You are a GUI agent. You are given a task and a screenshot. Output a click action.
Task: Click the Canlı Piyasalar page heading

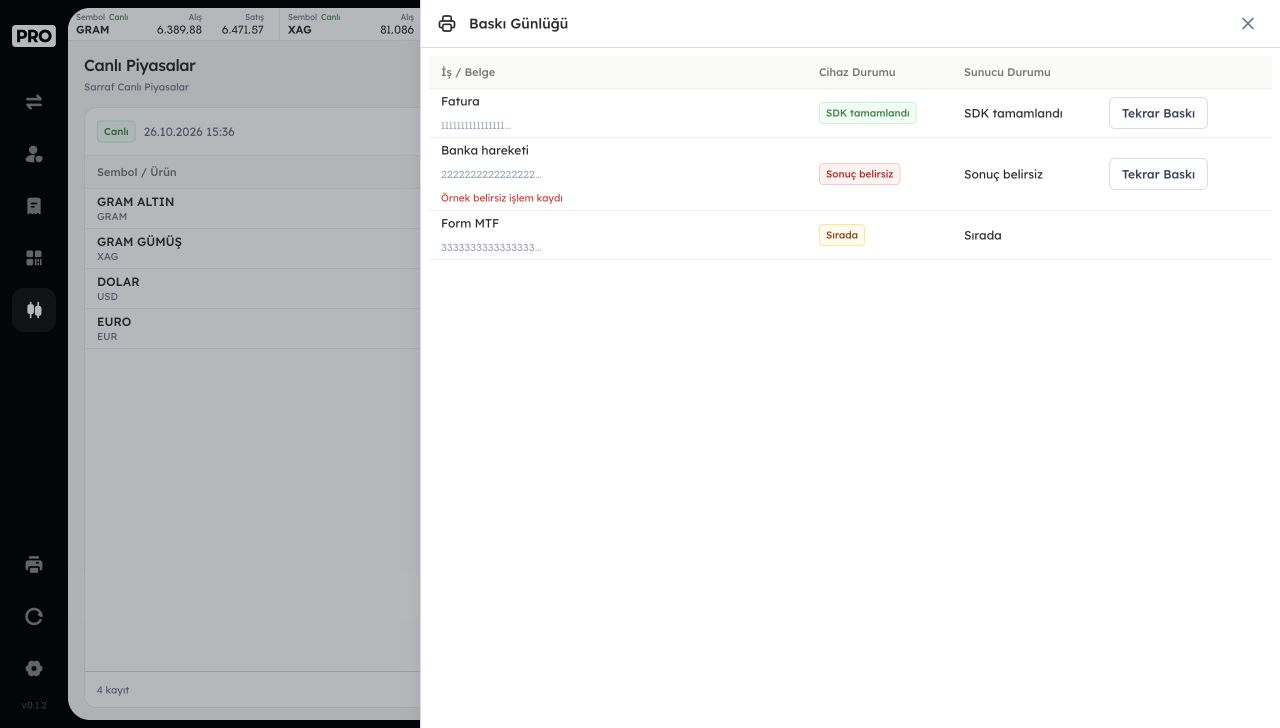(x=140, y=65)
